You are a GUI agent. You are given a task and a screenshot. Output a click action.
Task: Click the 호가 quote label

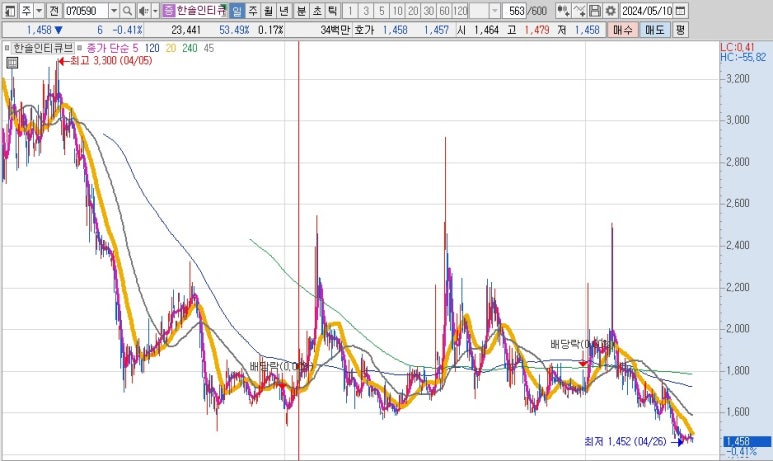pos(364,30)
